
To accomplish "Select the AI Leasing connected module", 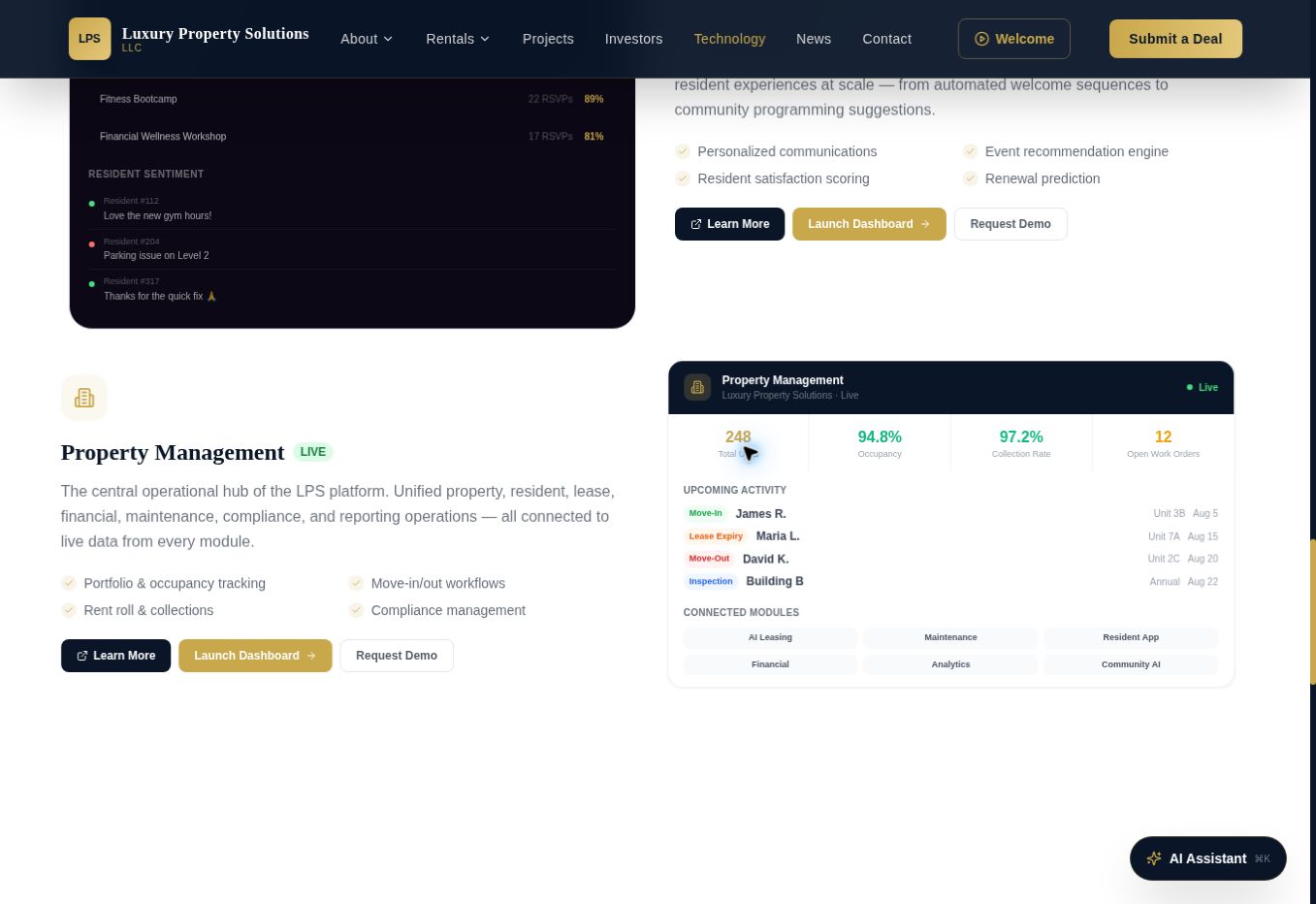I will click(x=770, y=637).
